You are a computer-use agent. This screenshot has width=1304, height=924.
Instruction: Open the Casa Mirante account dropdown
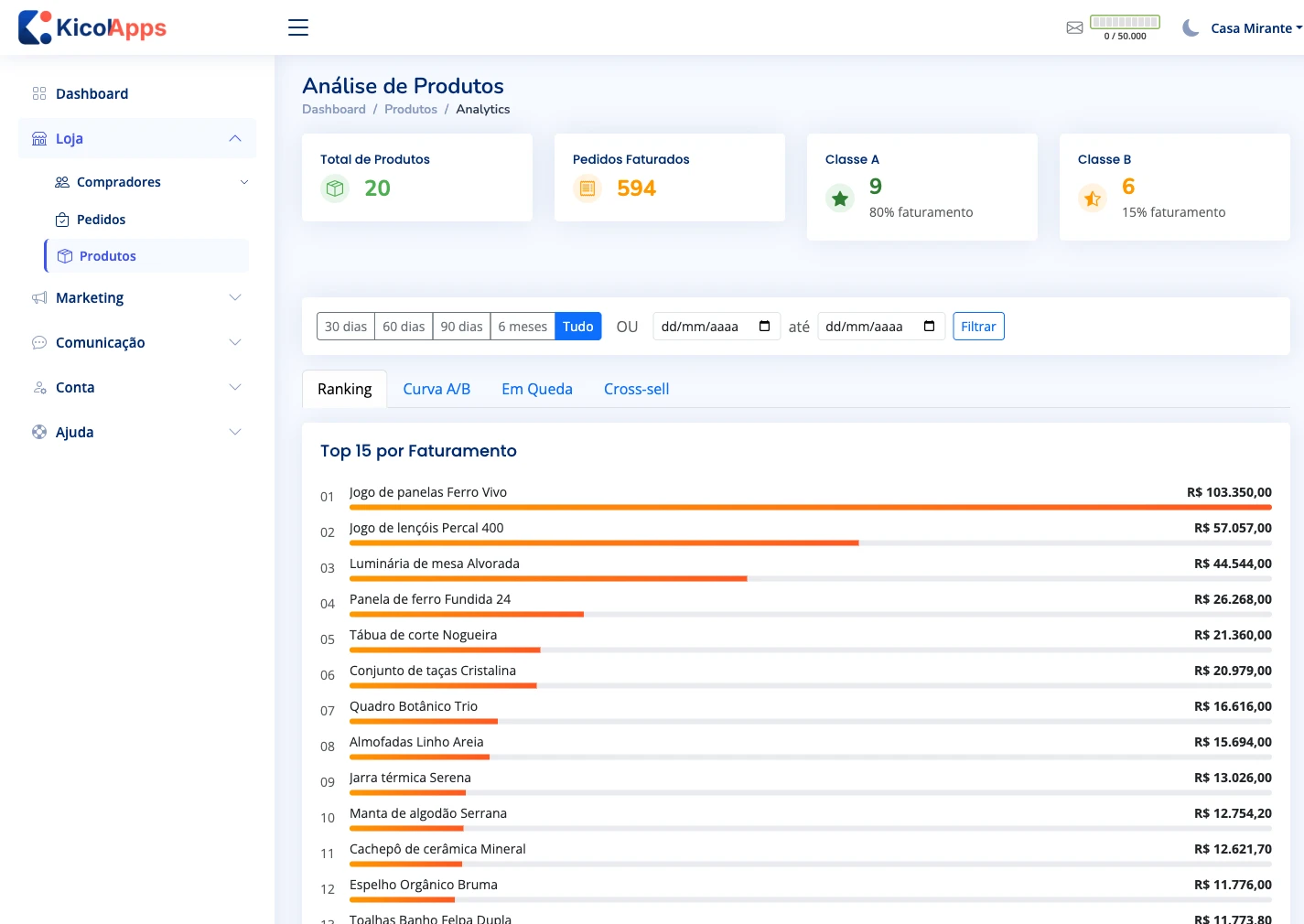(1256, 28)
